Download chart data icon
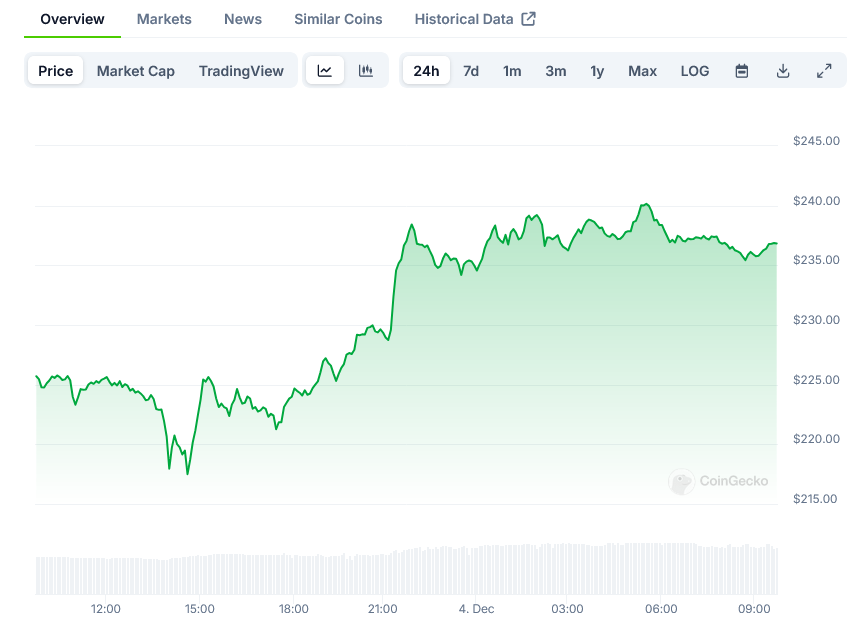Screen dimensions: 847x627 (783, 71)
